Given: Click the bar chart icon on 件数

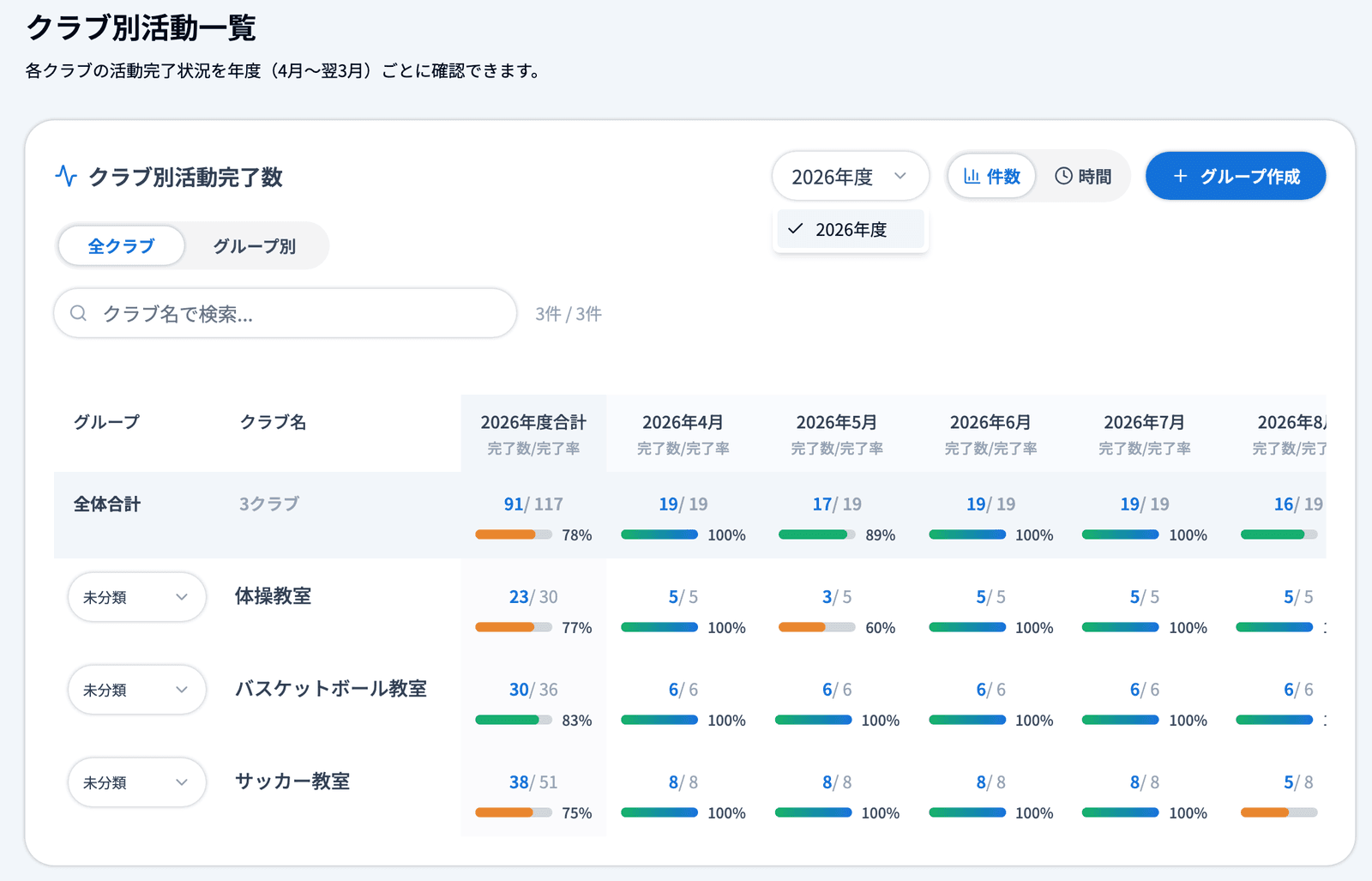Looking at the screenshot, I should coord(972,176).
